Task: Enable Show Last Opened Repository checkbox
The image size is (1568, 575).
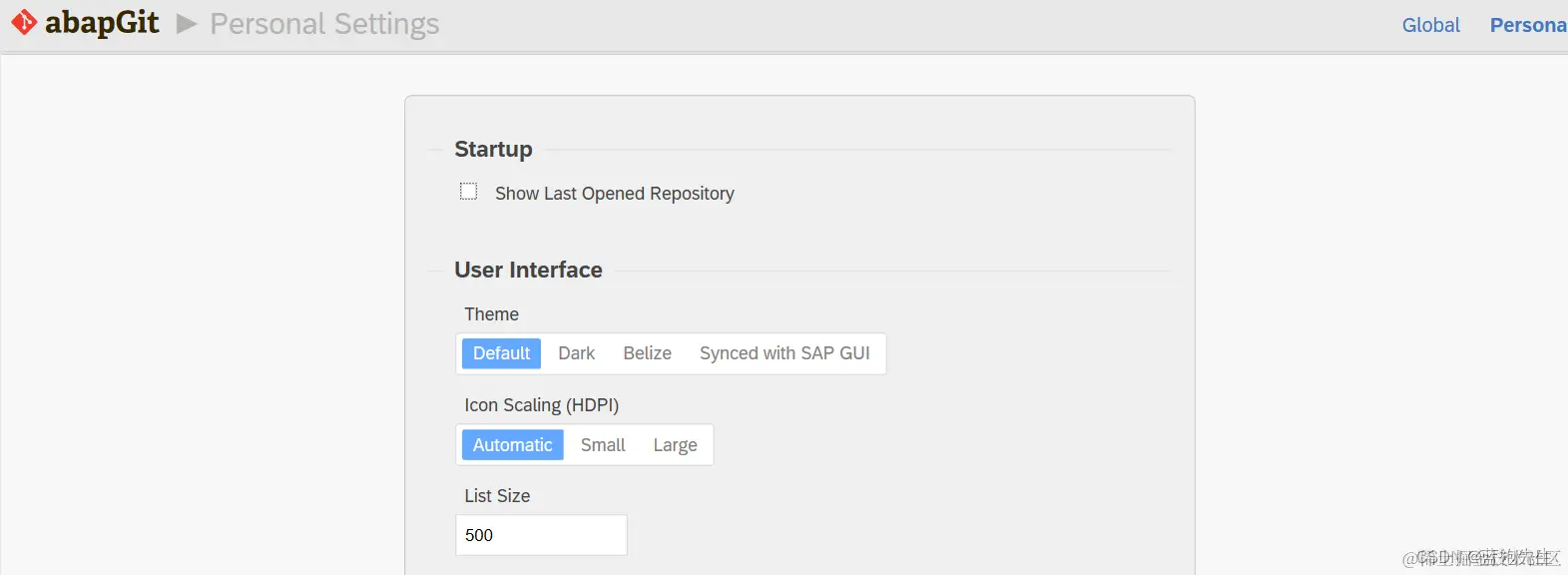Action: click(x=468, y=192)
